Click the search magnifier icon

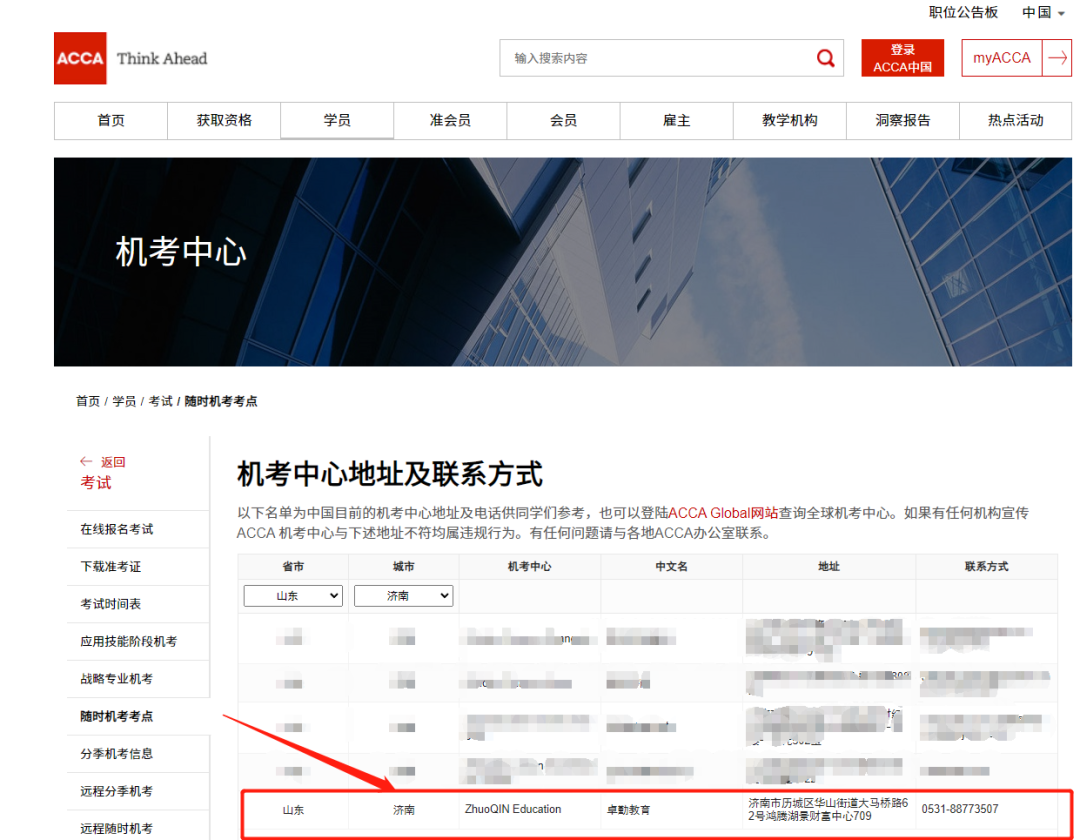pyautogui.click(x=825, y=59)
